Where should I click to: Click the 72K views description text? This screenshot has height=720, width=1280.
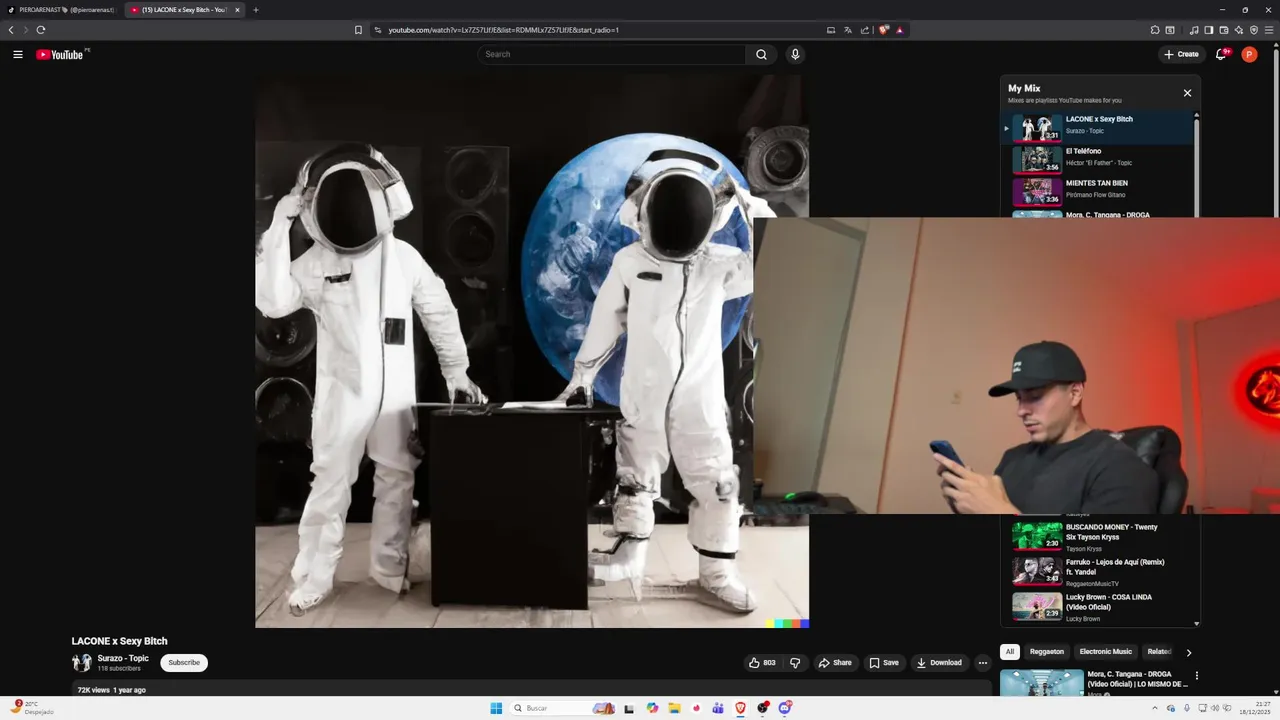[x=111, y=690]
